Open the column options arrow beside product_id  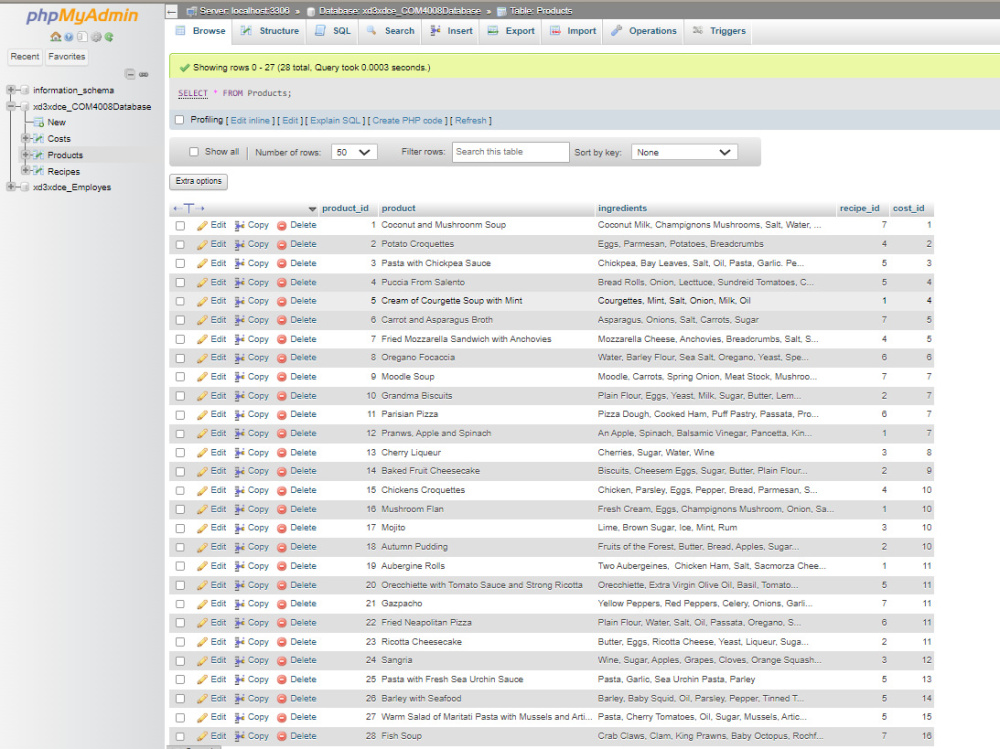pyautogui.click(x=312, y=209)
